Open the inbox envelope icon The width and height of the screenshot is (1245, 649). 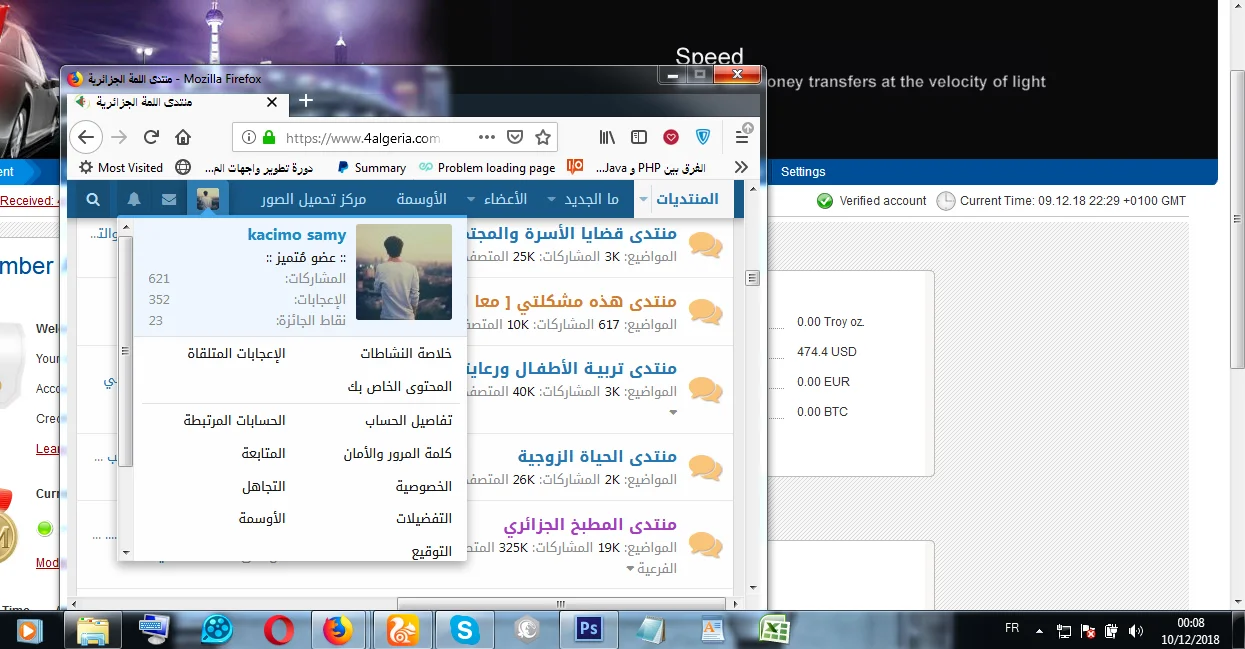tap(169, 200)
